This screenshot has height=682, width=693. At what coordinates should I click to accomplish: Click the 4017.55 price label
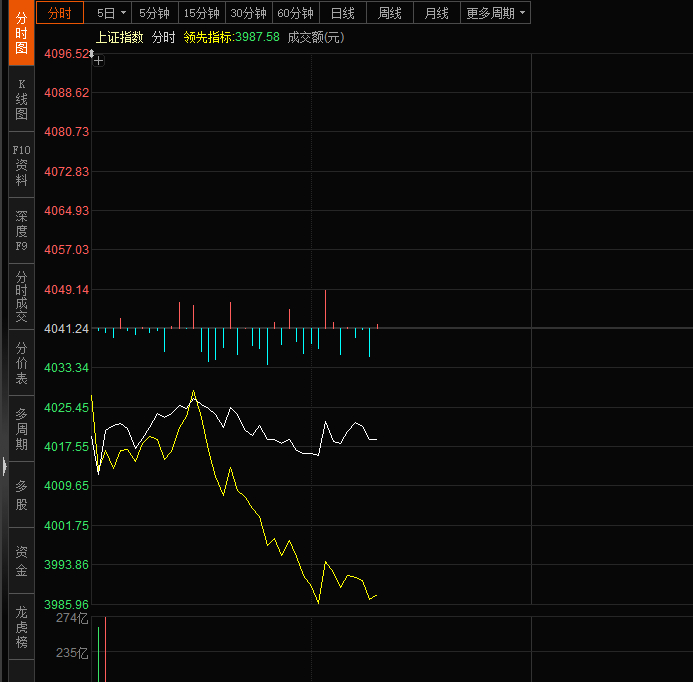(67, 446)
